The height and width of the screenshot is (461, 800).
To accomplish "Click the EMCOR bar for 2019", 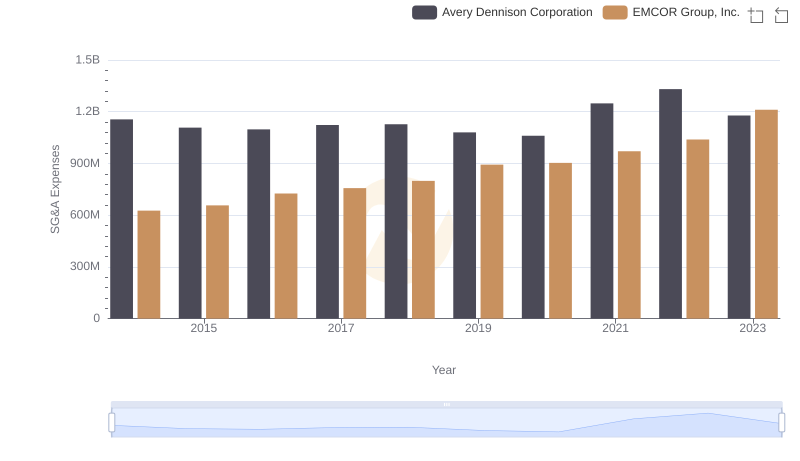I will pos(492,241).
